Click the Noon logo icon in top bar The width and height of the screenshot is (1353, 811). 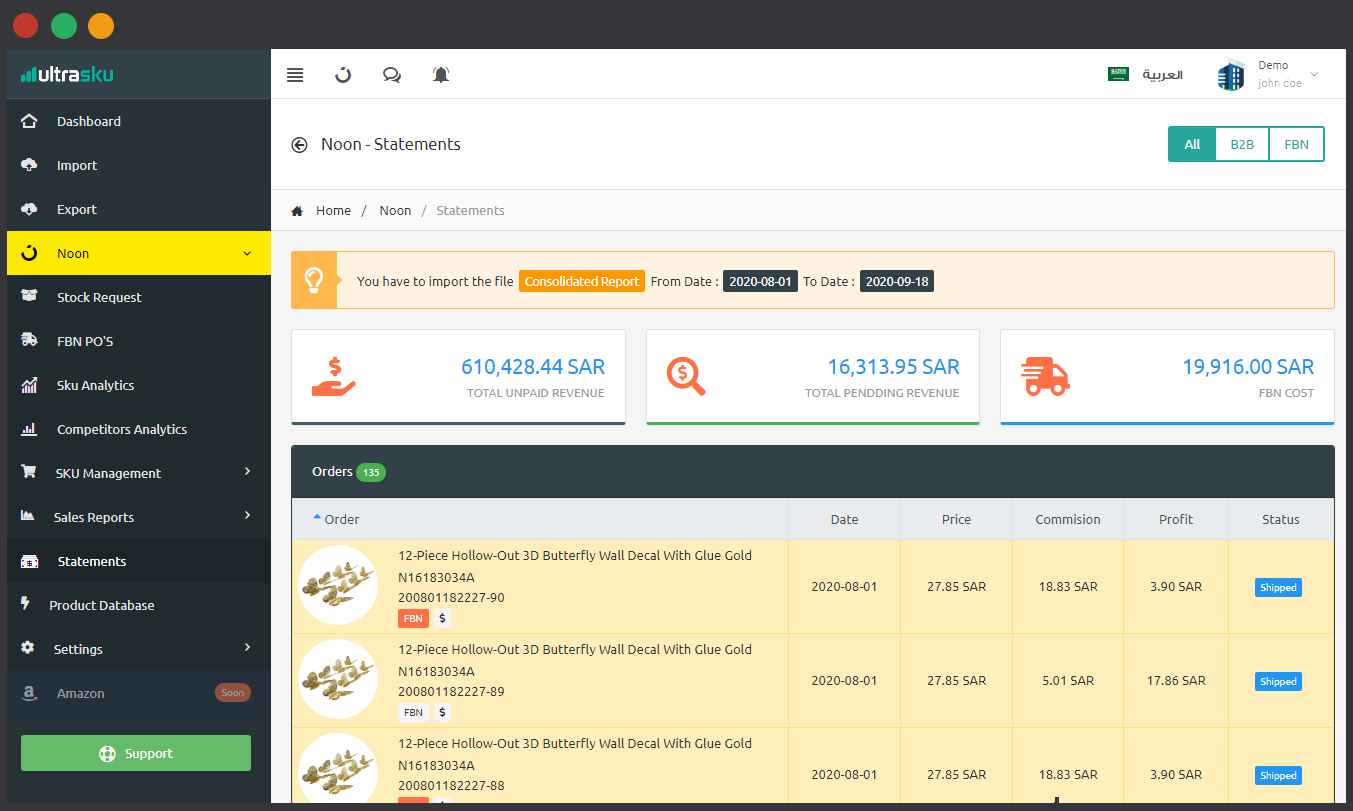click(x=343, y=75)
